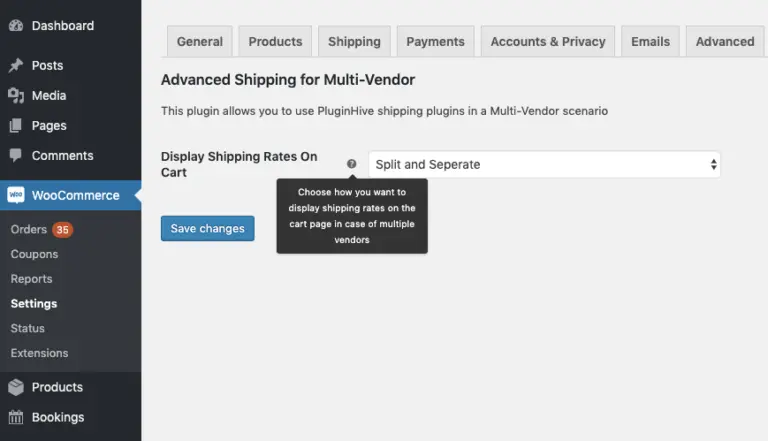Open the Orders submenu link
Viewport: 768px width, 441px height.
click(29, 230)
